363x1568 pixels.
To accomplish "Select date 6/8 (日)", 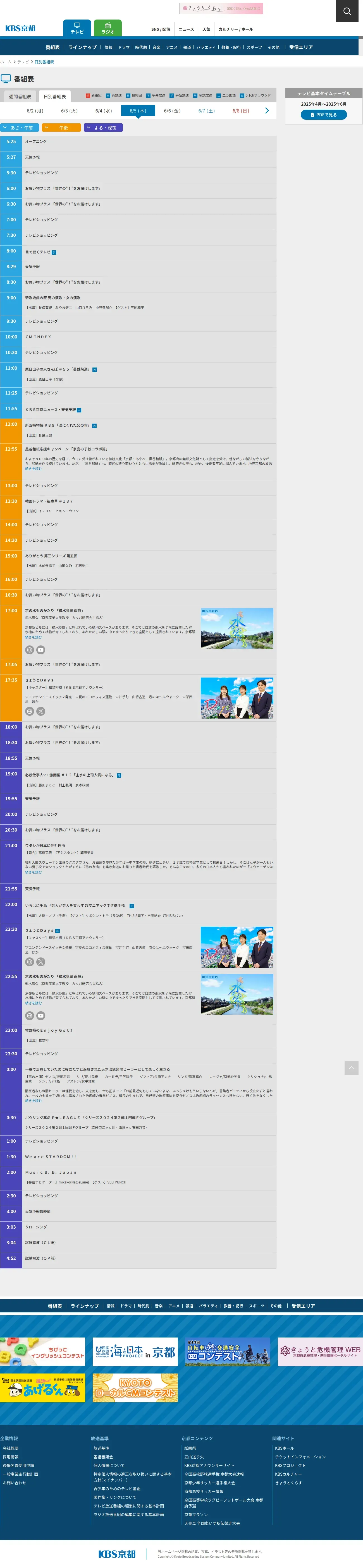I will [x=241, y=111].
